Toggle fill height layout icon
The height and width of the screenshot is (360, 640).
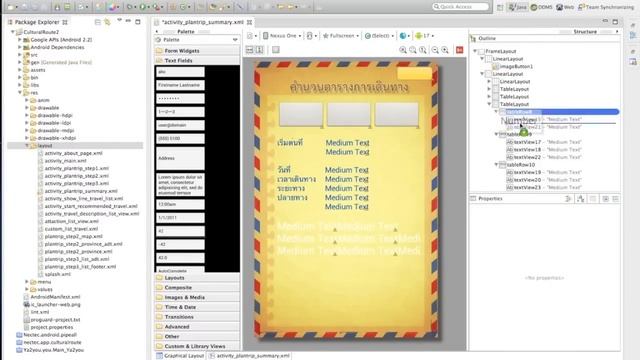[260, 50]
